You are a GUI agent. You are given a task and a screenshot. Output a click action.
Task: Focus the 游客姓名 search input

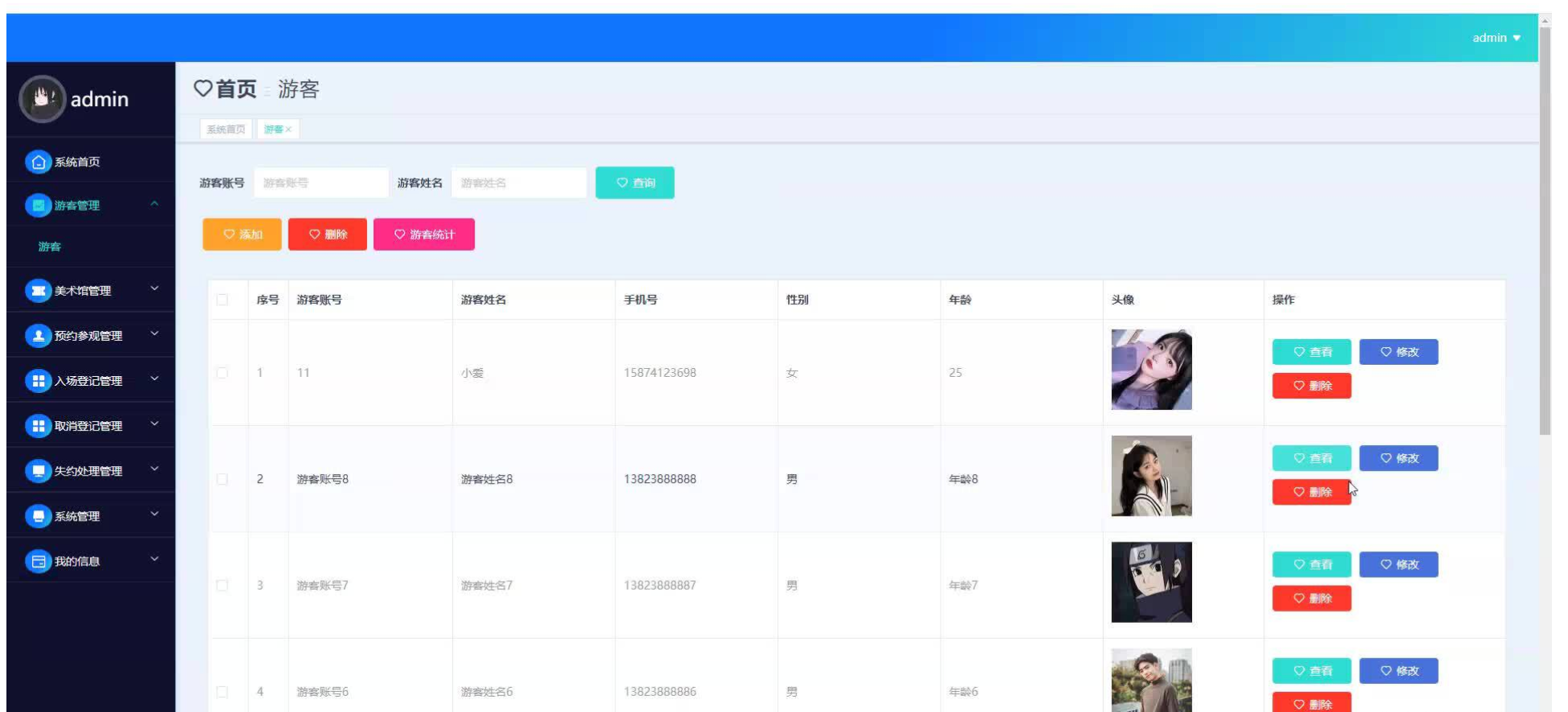[520, 183]
